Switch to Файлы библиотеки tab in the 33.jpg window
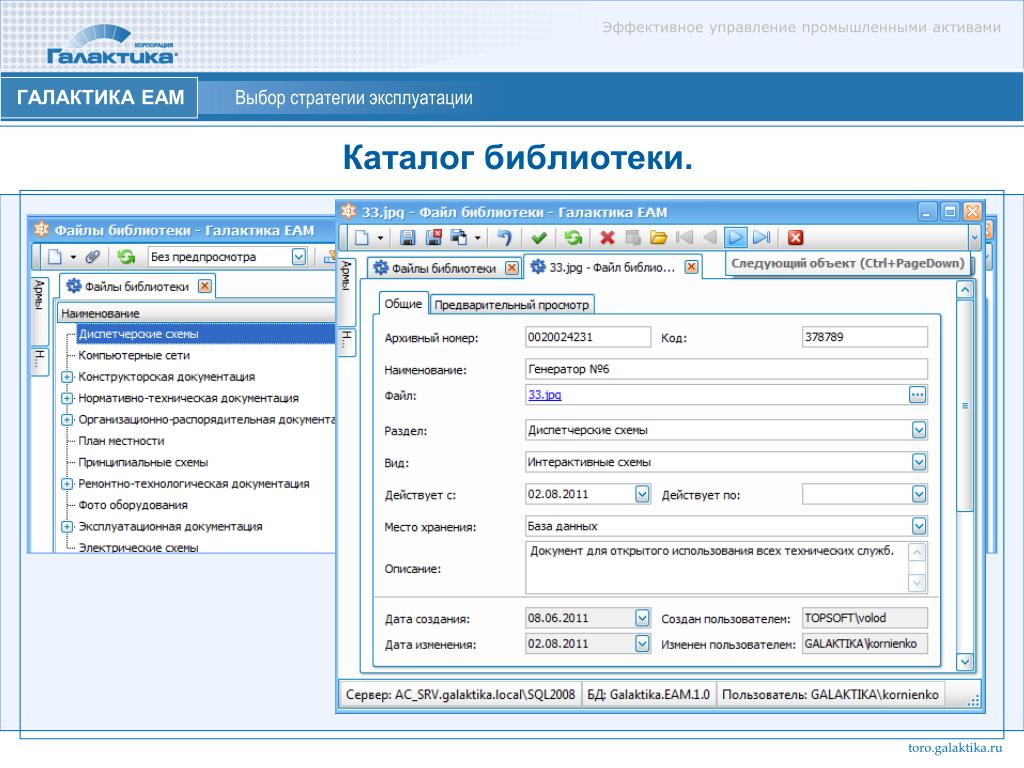Viewport: 1024px width, 768px height. [x=444, y=268]
